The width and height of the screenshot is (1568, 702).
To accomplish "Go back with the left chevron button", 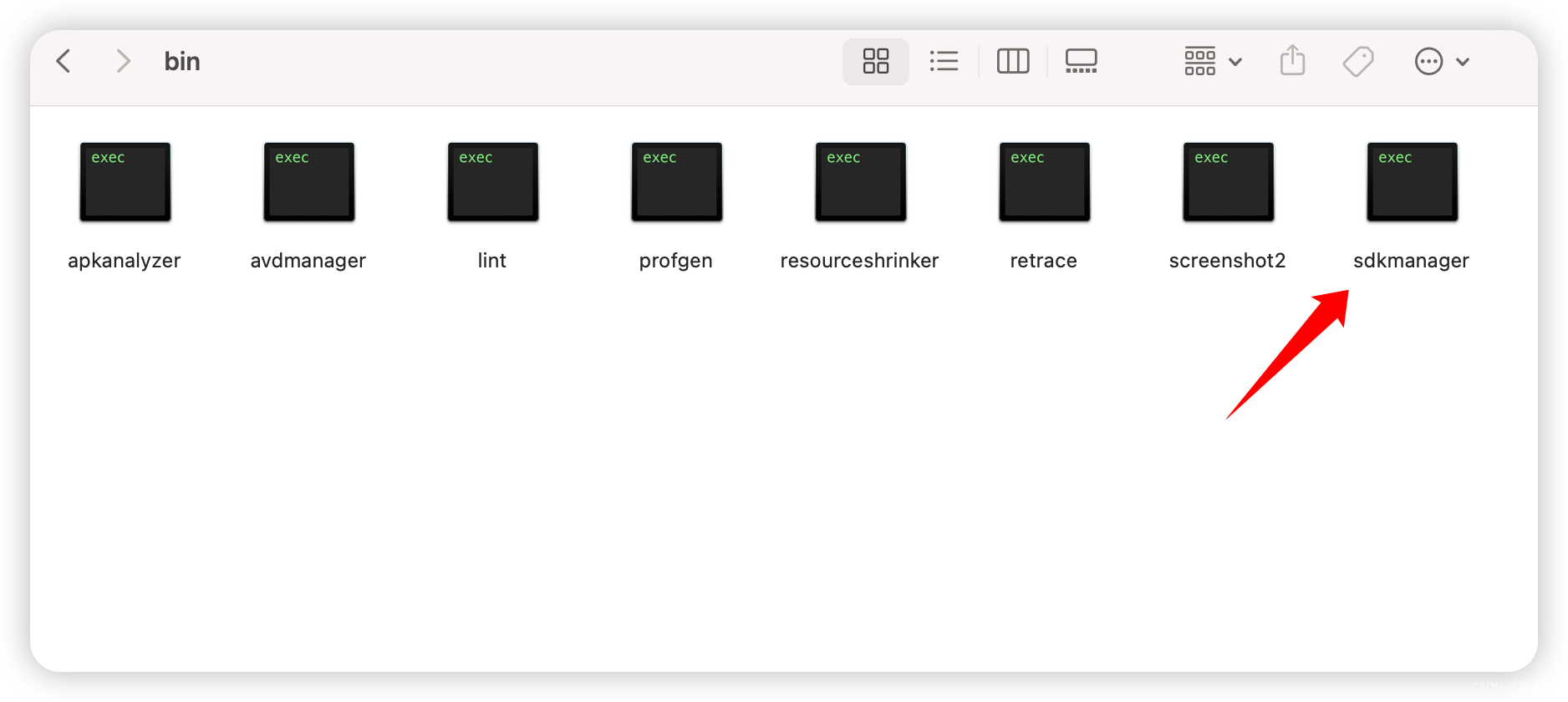I will tap(64, 61).
